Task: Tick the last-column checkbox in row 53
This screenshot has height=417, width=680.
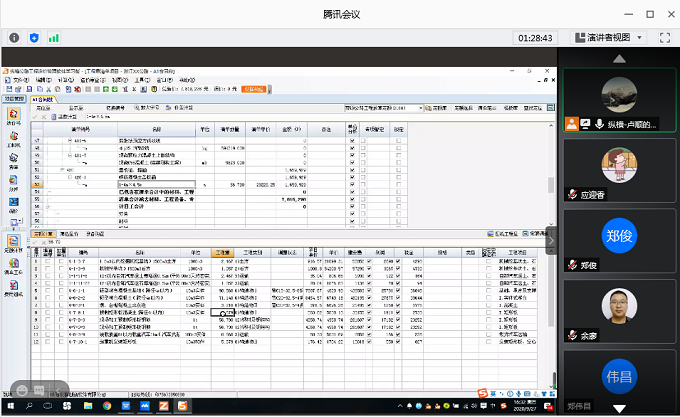Action: pyautogui.click(x=399, y=185)
